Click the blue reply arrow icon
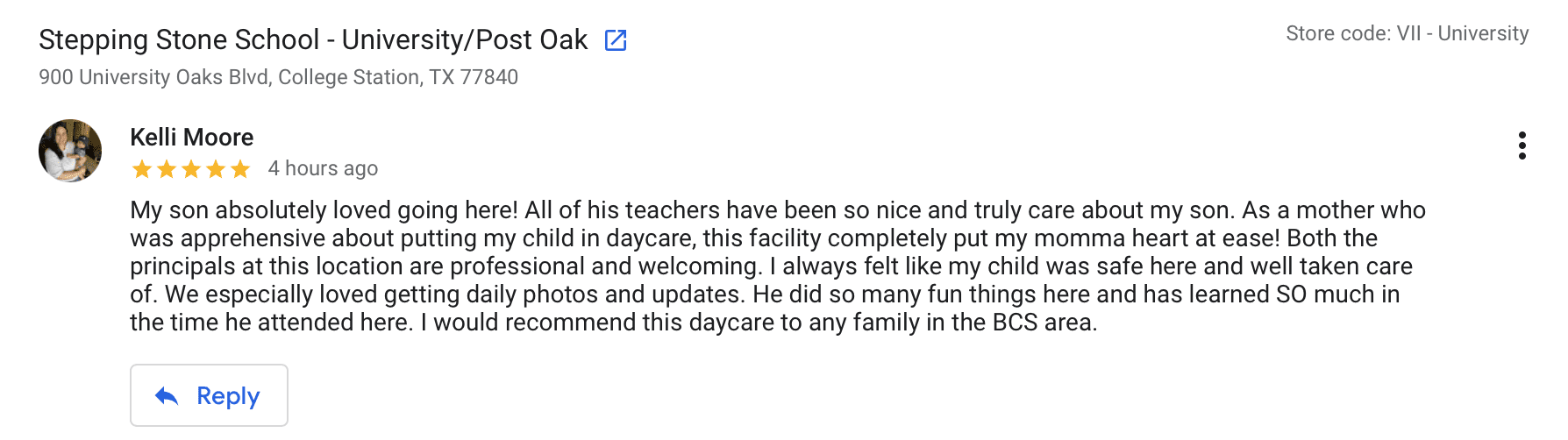 coord(167,396)
